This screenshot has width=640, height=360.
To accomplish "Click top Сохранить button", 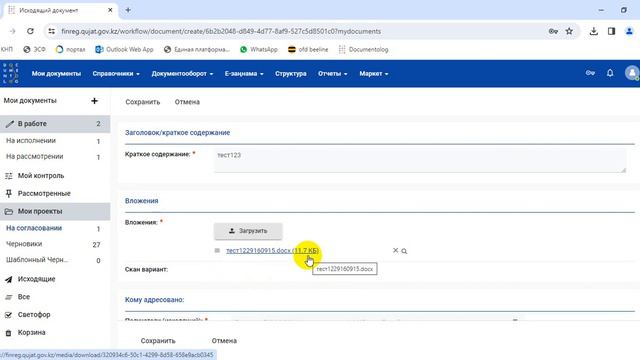I will [142, 102].
